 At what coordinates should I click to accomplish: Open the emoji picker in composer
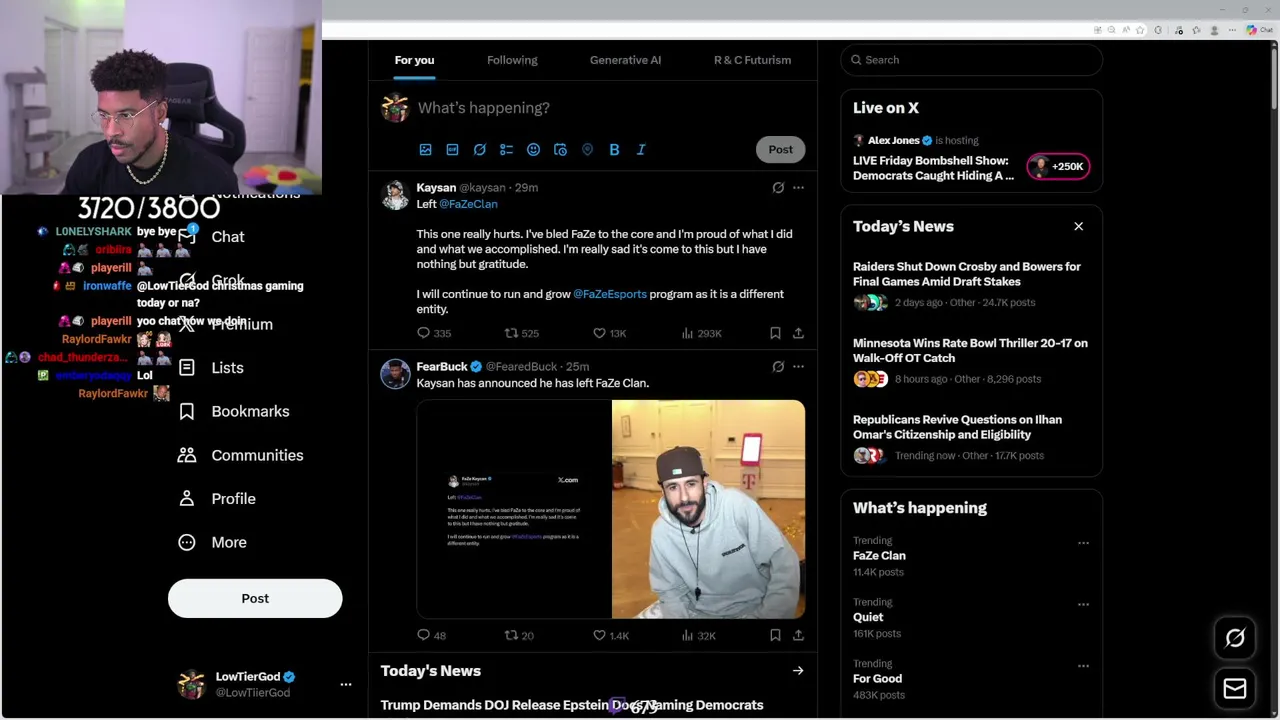click(533, 149)
